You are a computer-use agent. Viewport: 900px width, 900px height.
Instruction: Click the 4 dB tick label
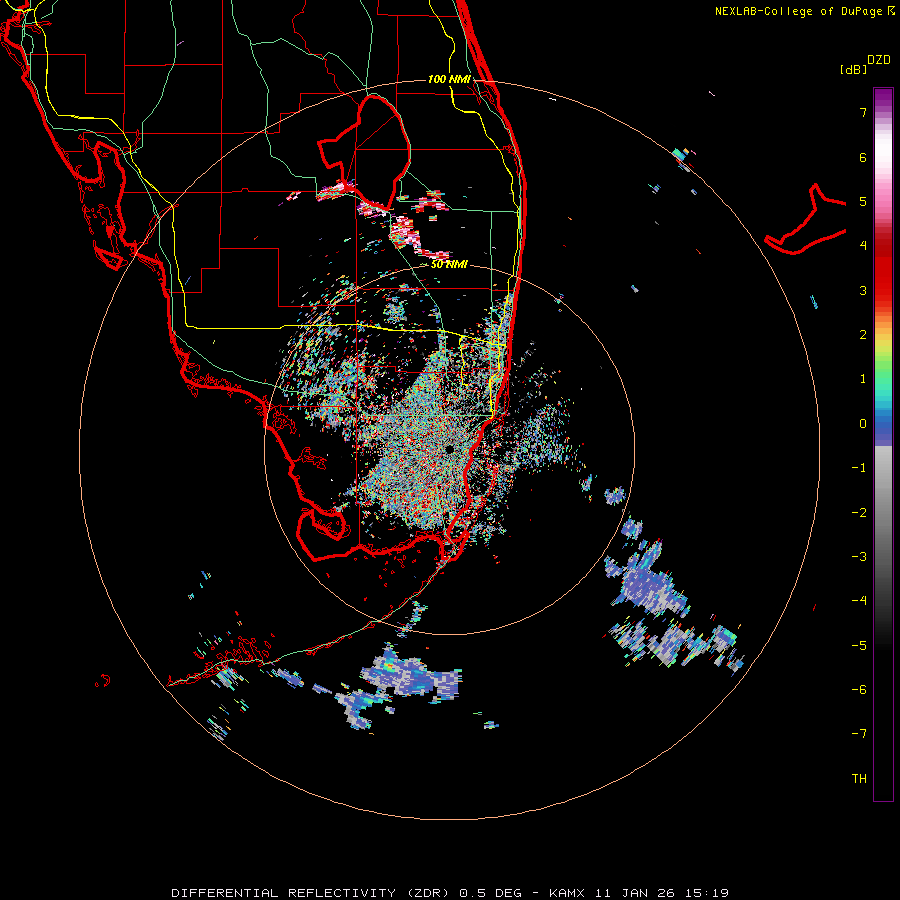(863, 246)
